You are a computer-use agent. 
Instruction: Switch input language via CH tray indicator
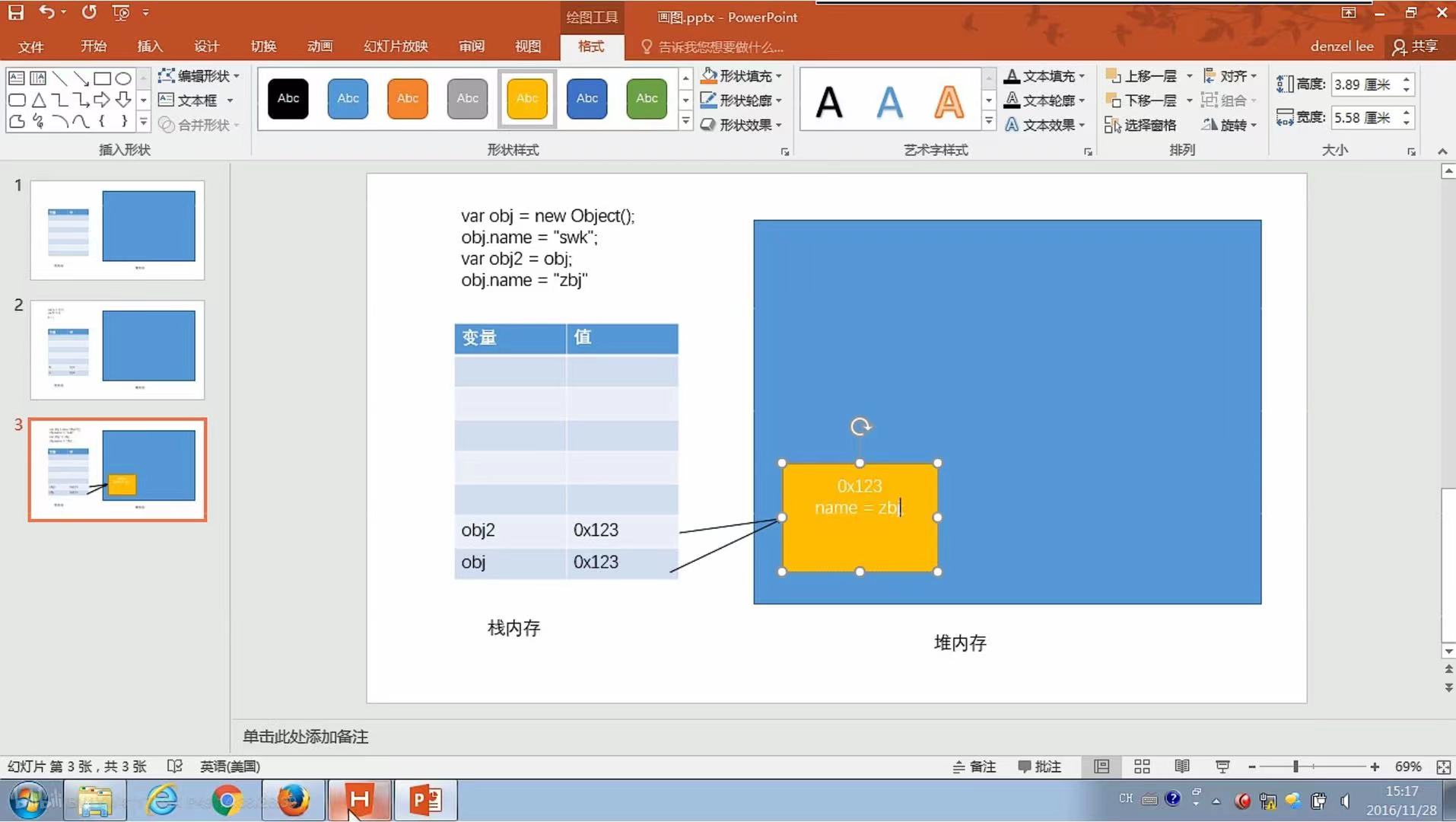point(1124,798)
